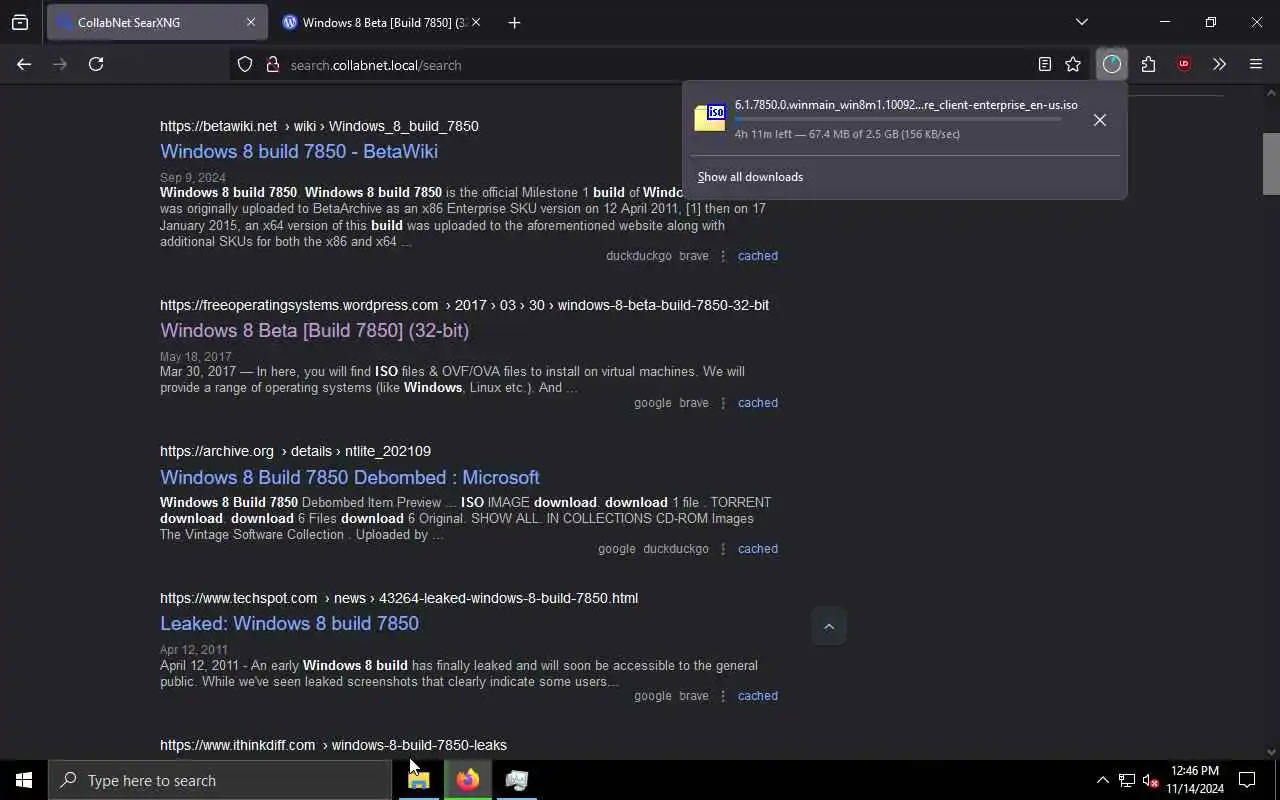Click the ithinkdiff.com result URL

pyautogui.click(x=333, y=745)
